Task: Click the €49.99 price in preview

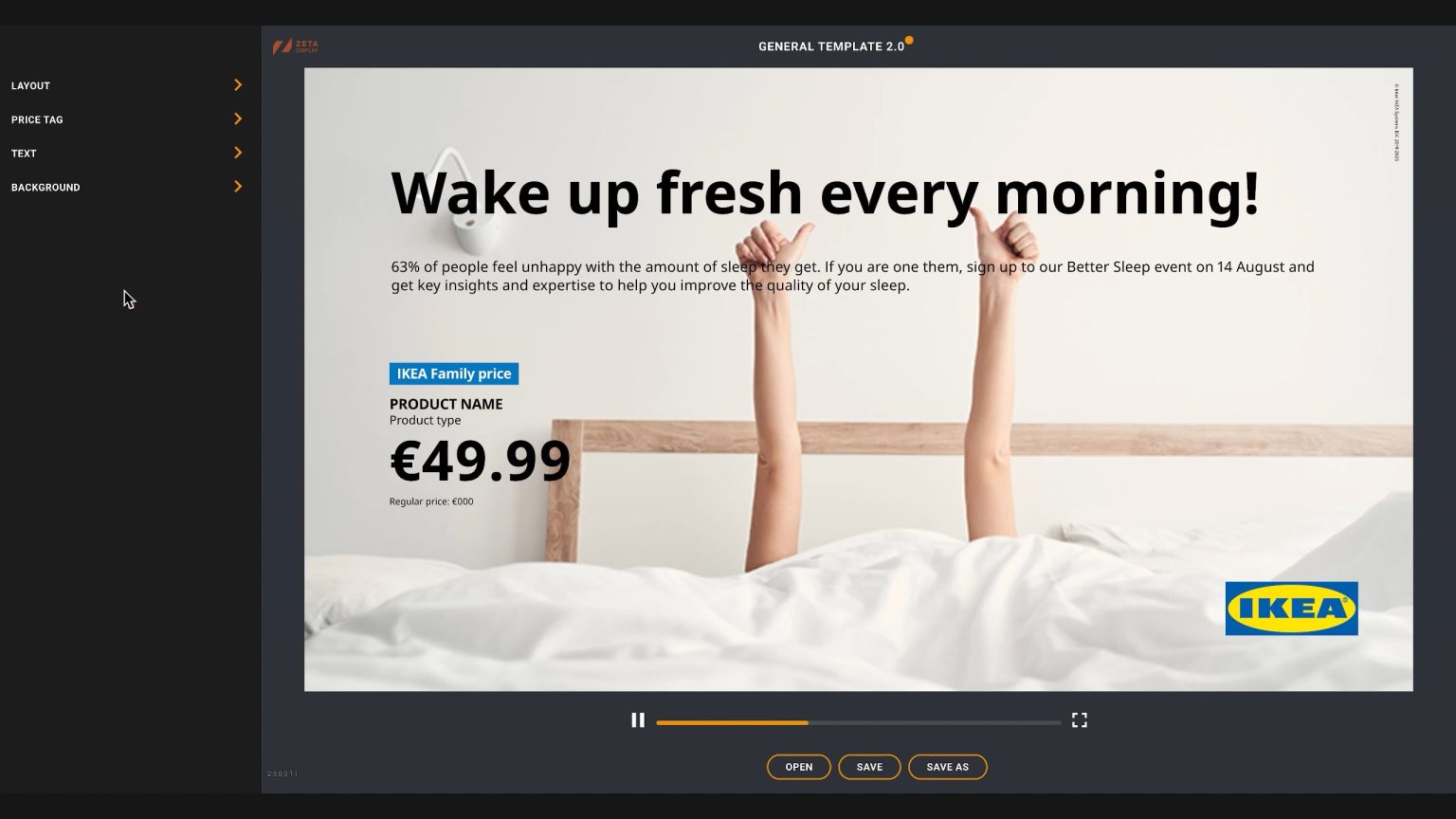Action: pyautogui.click(x=481, y=461)
